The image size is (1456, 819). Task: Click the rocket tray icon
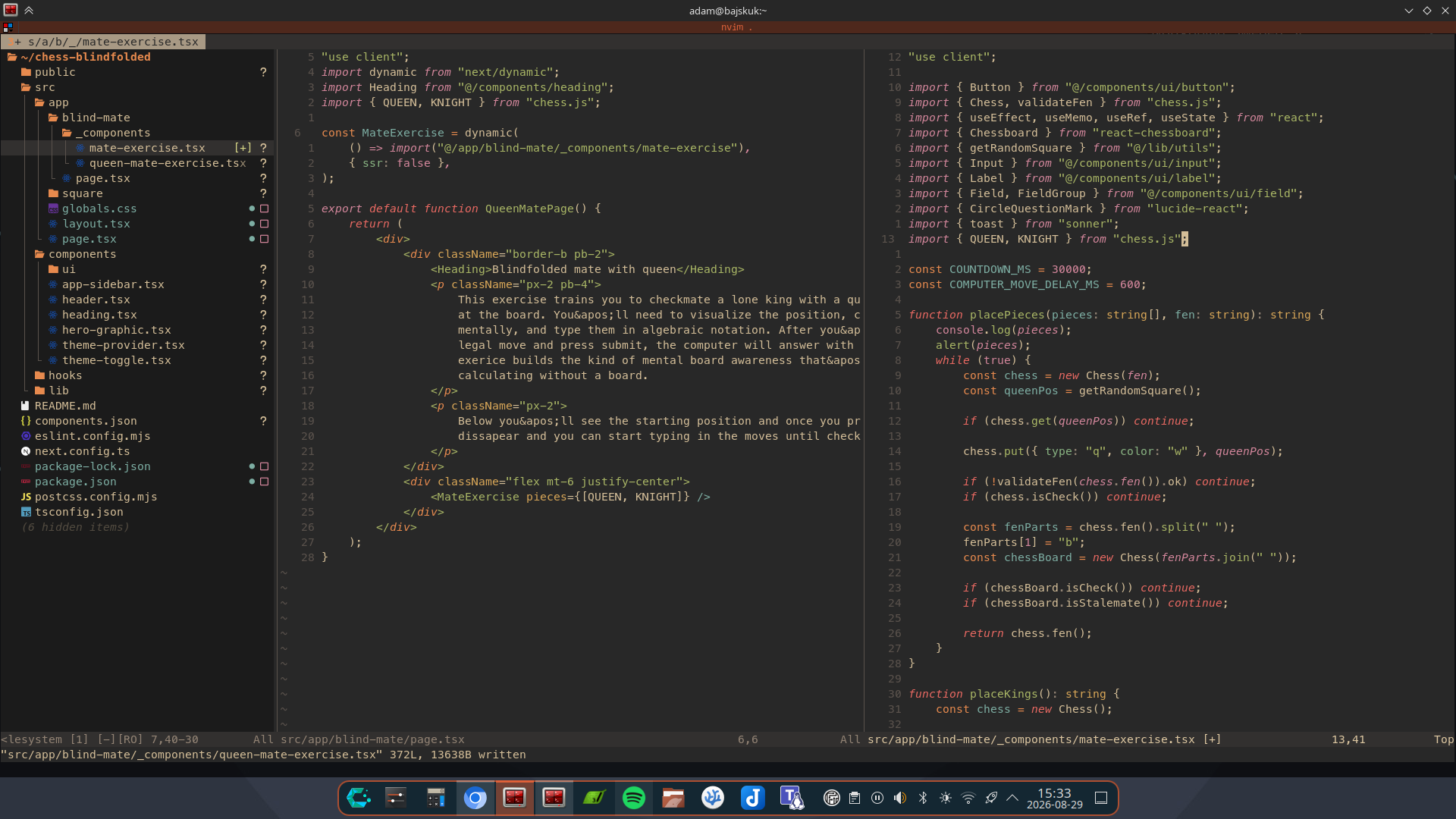coord(991,798)
